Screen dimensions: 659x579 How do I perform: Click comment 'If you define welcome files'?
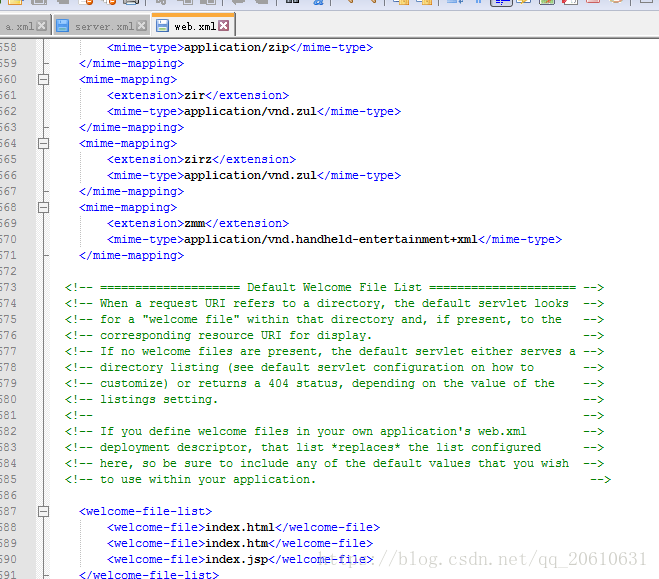tap(334, 431)
